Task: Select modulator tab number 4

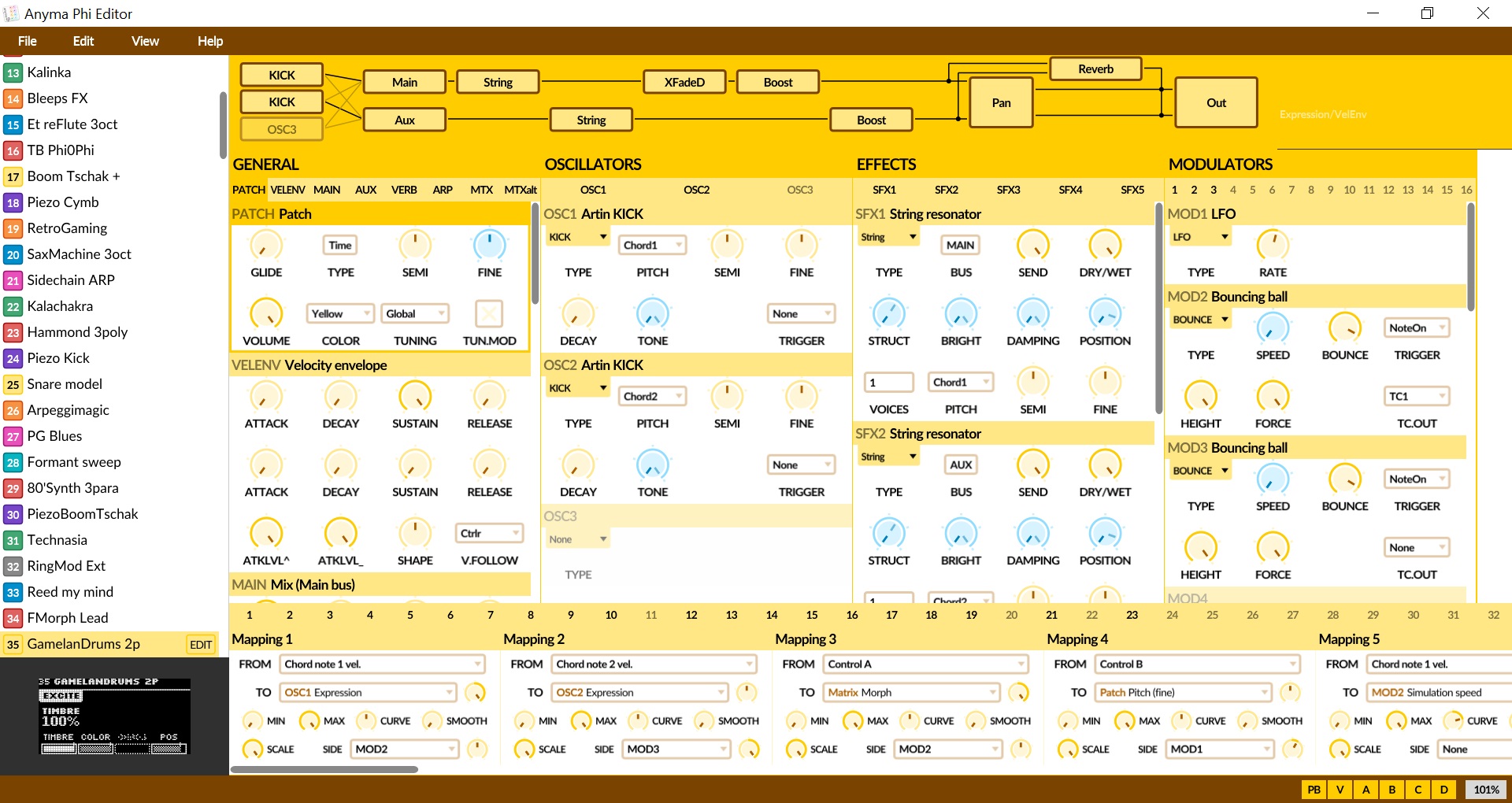Action: click(1232, 190)
